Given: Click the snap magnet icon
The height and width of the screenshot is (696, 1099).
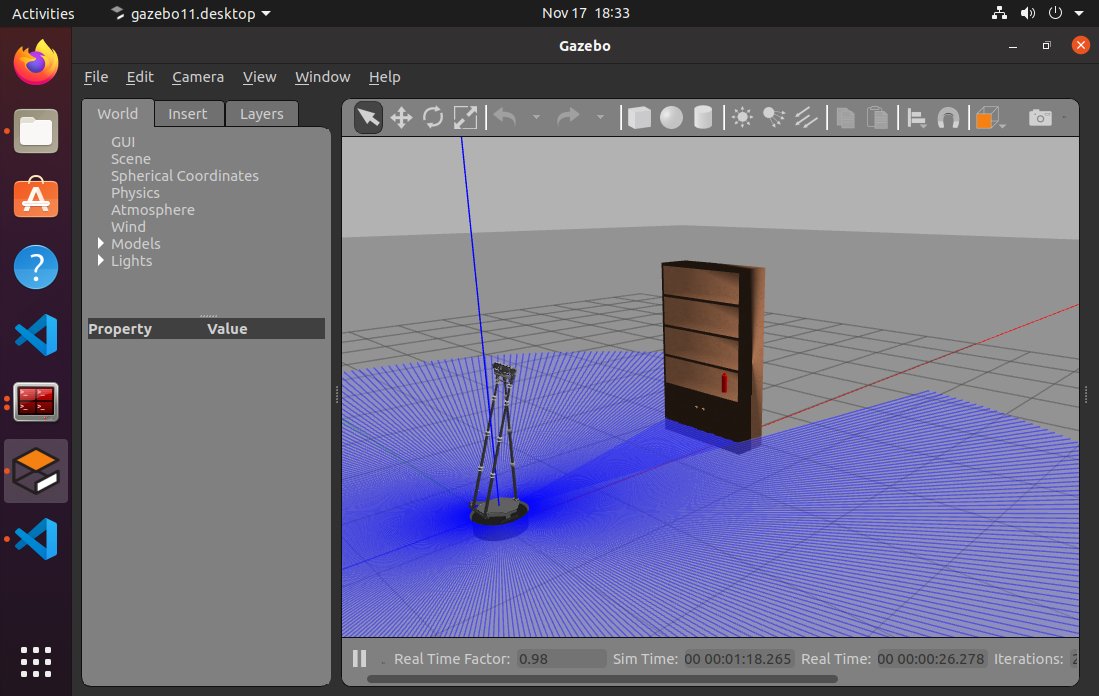Looking at the screenshot, I should tap(948, 118).
